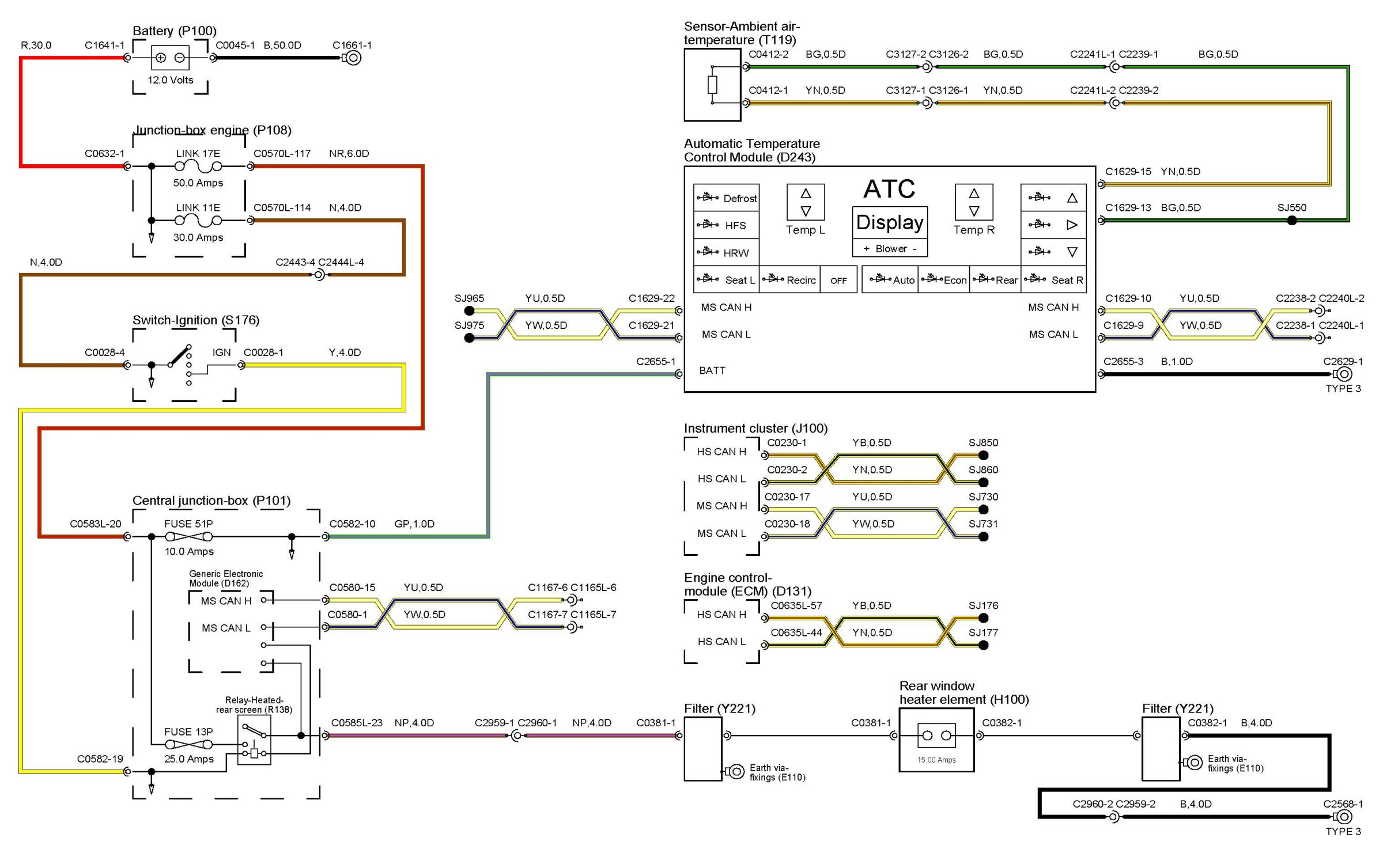Click the Defrost button on ATC panel

(726, 198)
